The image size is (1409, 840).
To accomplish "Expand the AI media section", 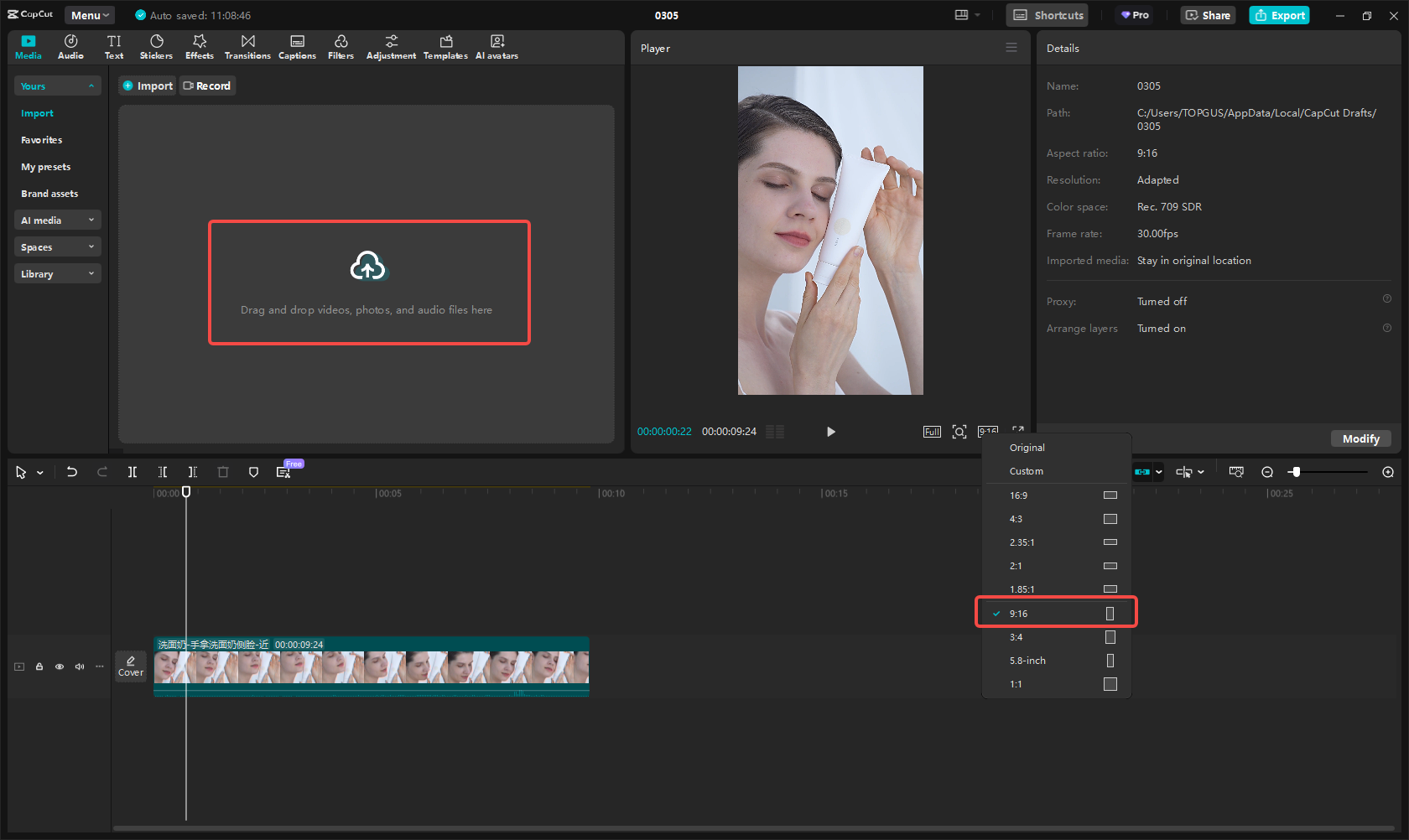I will (x=57, y=220).
